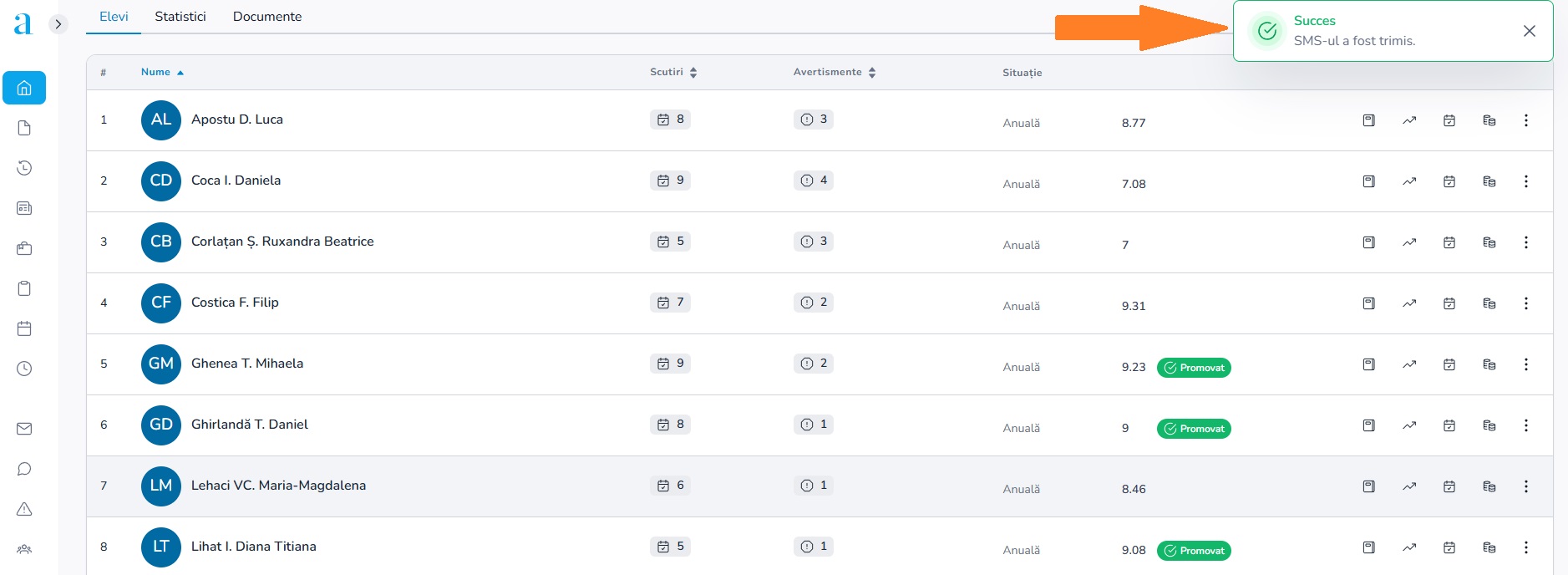This screenshot has height=575, width=1568.
Task: Click the envelope messages sidebar icon
Action: (x=24, y=429)
